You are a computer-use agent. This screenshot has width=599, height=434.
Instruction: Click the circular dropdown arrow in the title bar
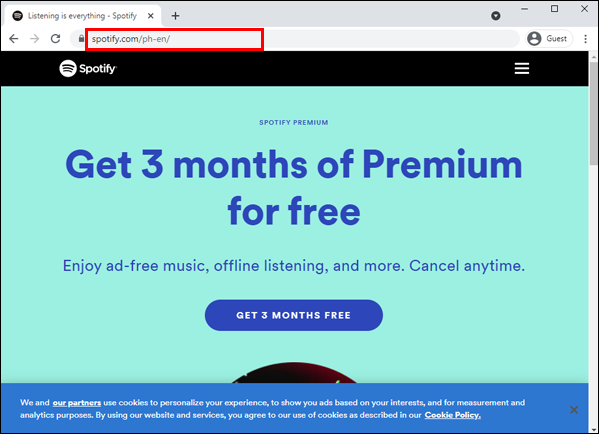tap(495, 16)
